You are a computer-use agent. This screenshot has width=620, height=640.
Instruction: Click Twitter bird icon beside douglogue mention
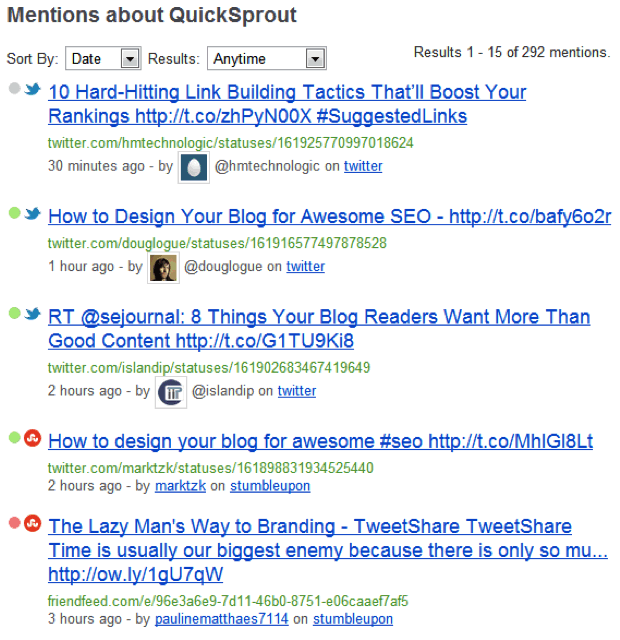(x=33, y=214)
